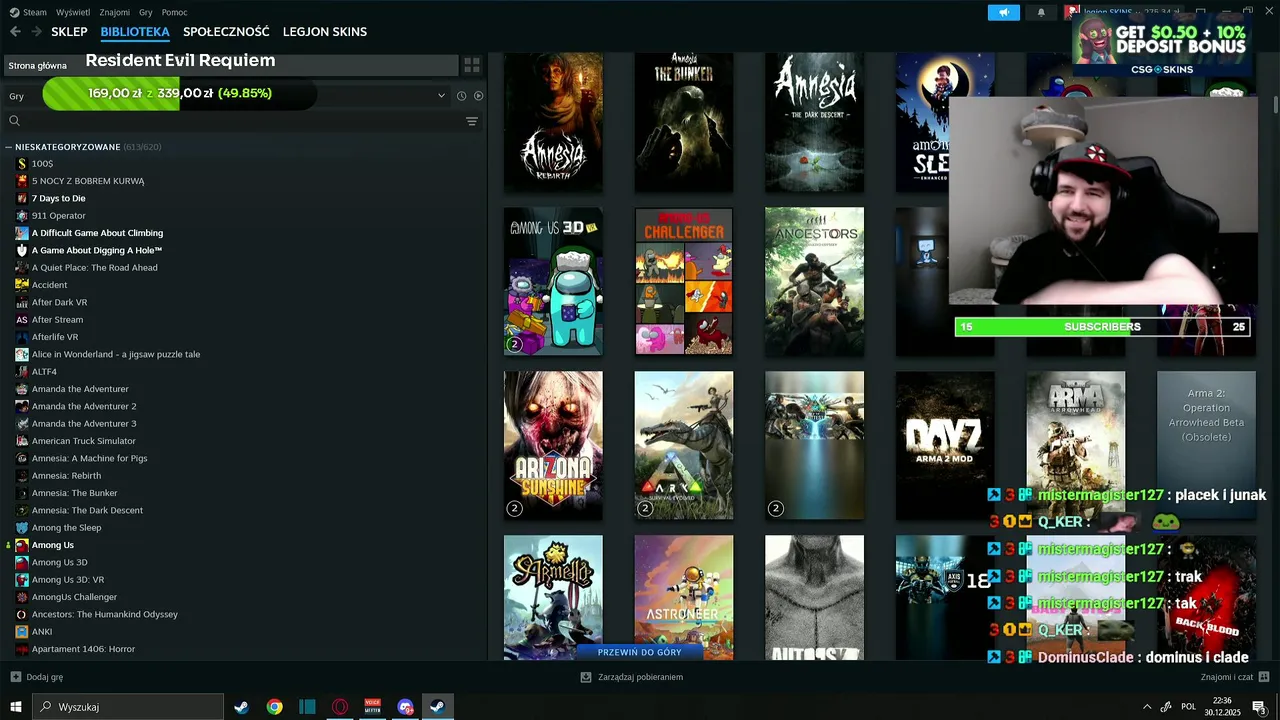Toggle ready-to-play filter icon
The width and height of the screenshot is (1280, 720).
(x=478, y=96)
